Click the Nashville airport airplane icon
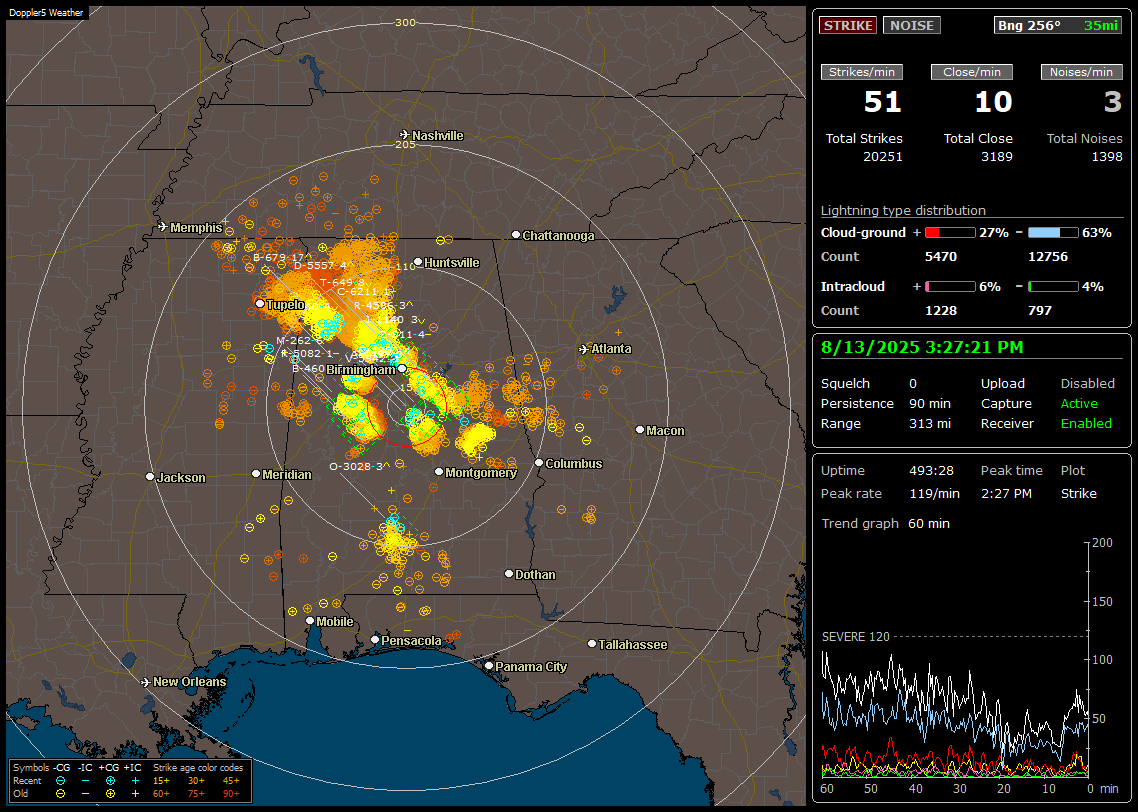1138x812 pixels. click(x=404, y=135)
